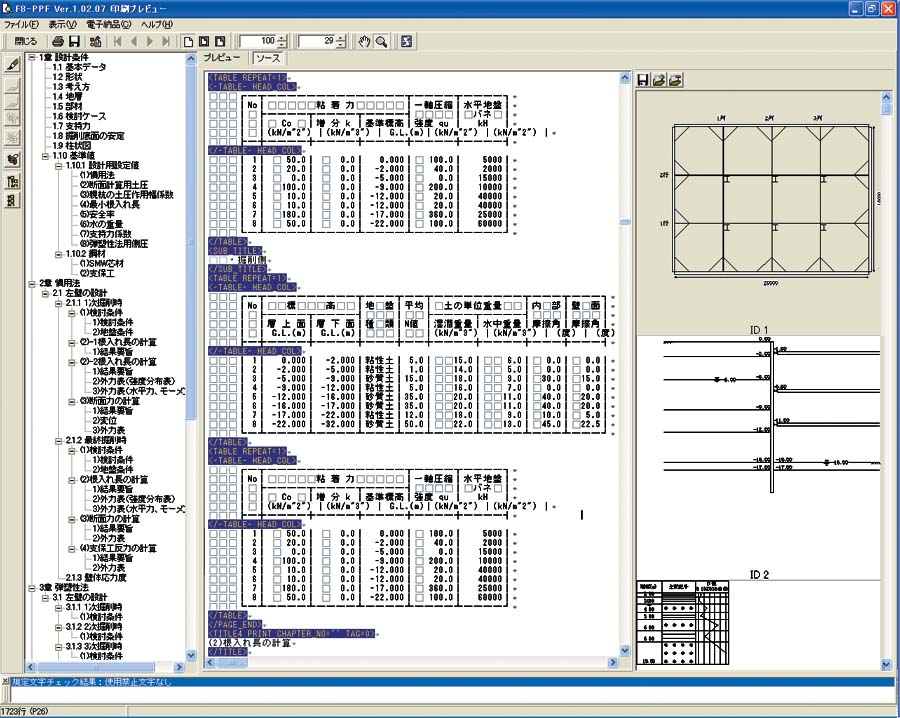900x718 pixels.
Task: Select tree item 1.4 地層
Action: (x=67, y=96)
